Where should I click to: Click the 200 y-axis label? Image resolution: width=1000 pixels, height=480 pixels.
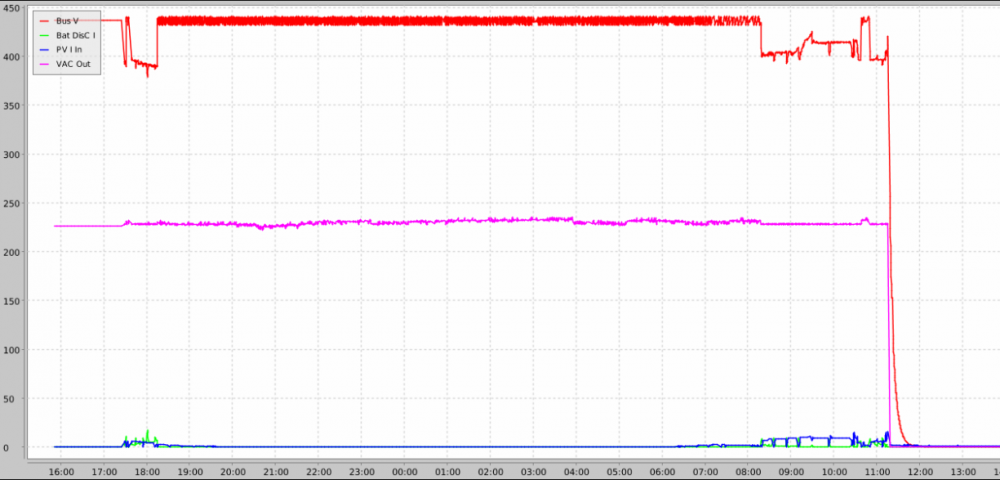10,252
